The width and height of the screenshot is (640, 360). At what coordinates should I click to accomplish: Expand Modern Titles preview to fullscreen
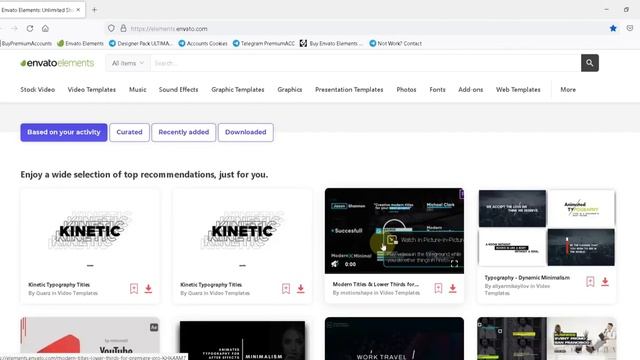coord(454,264)
